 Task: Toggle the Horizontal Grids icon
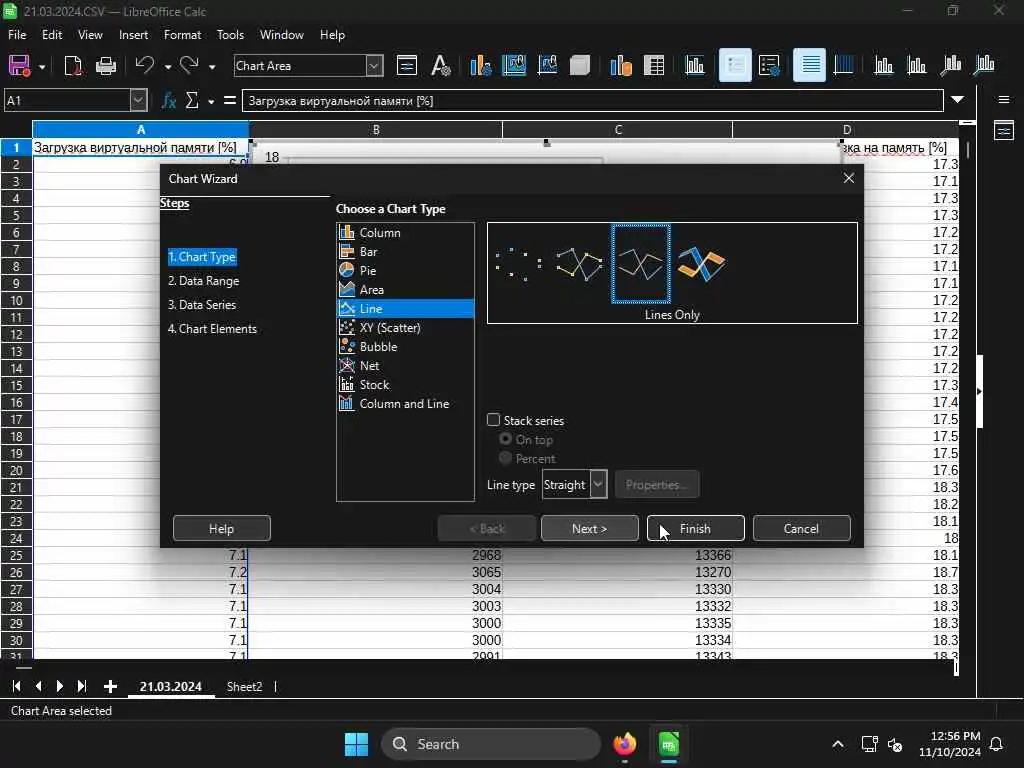click(809, 65)
